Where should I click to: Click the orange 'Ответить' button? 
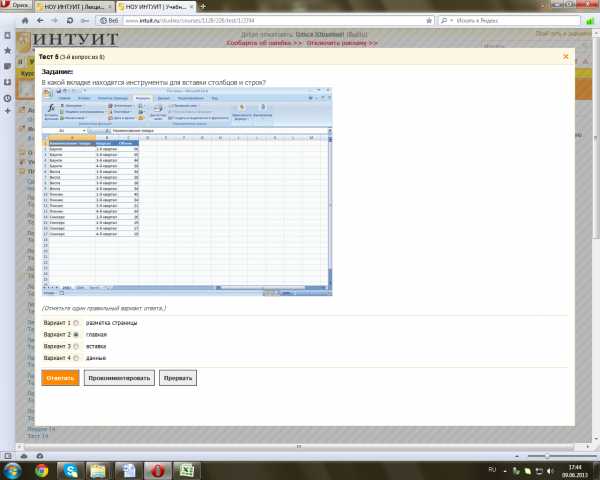(x=60, y=378)
